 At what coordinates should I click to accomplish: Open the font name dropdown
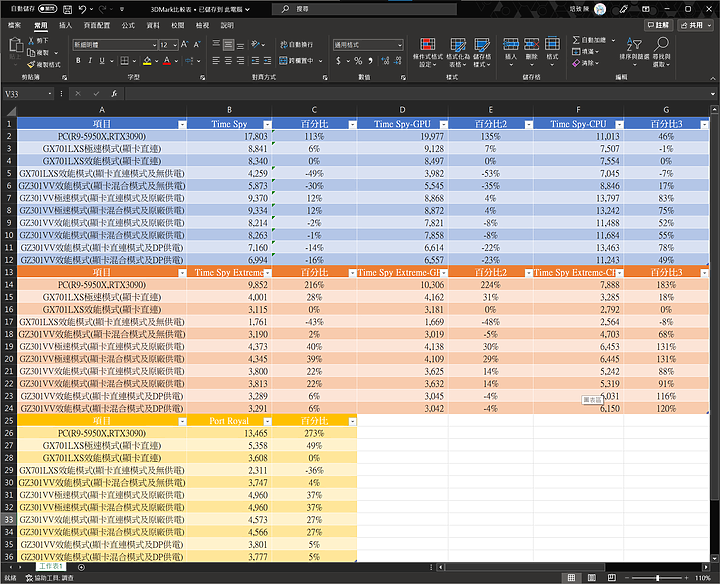154,45
